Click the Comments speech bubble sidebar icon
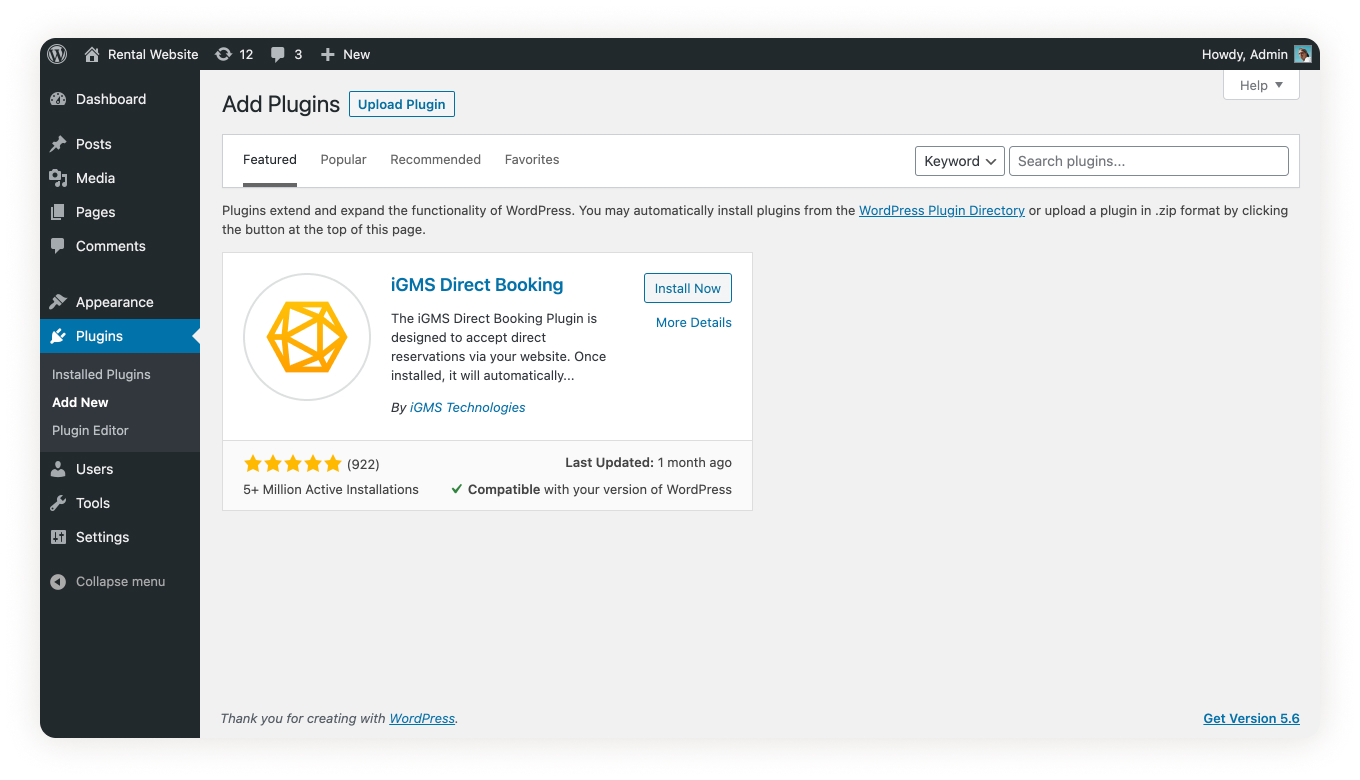 (x=58, y=246)
